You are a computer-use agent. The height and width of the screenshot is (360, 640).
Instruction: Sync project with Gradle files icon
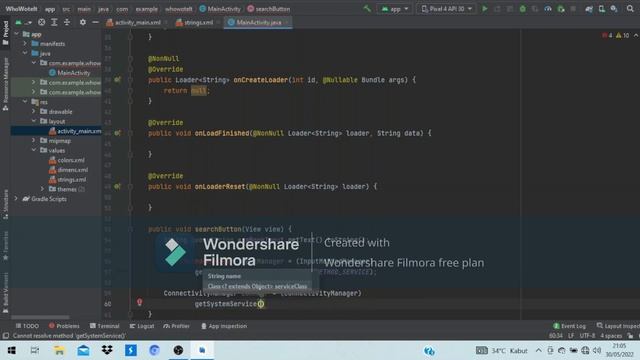pos(589,9)
